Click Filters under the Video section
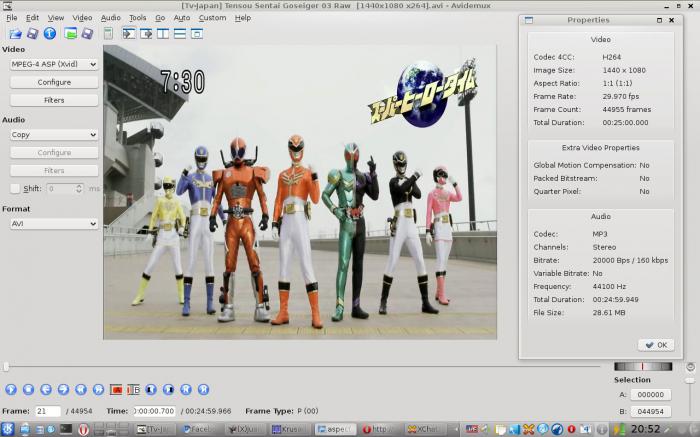The height and width of the screenshot is (437, 700). click(54, 100)
